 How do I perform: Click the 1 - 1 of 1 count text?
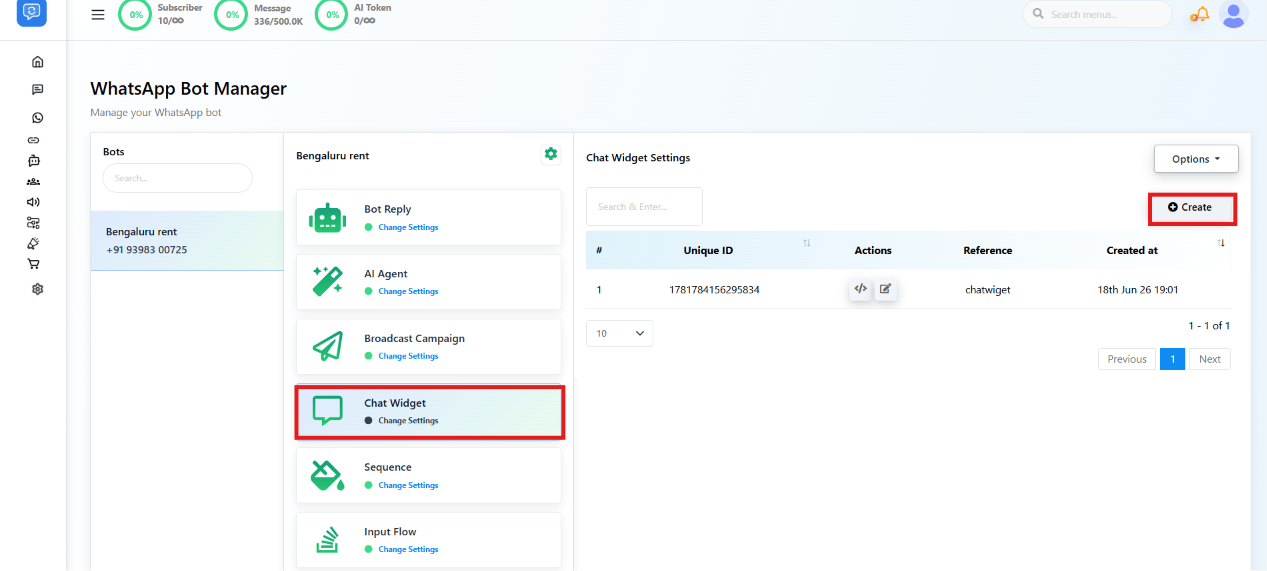coord(1209,326)
